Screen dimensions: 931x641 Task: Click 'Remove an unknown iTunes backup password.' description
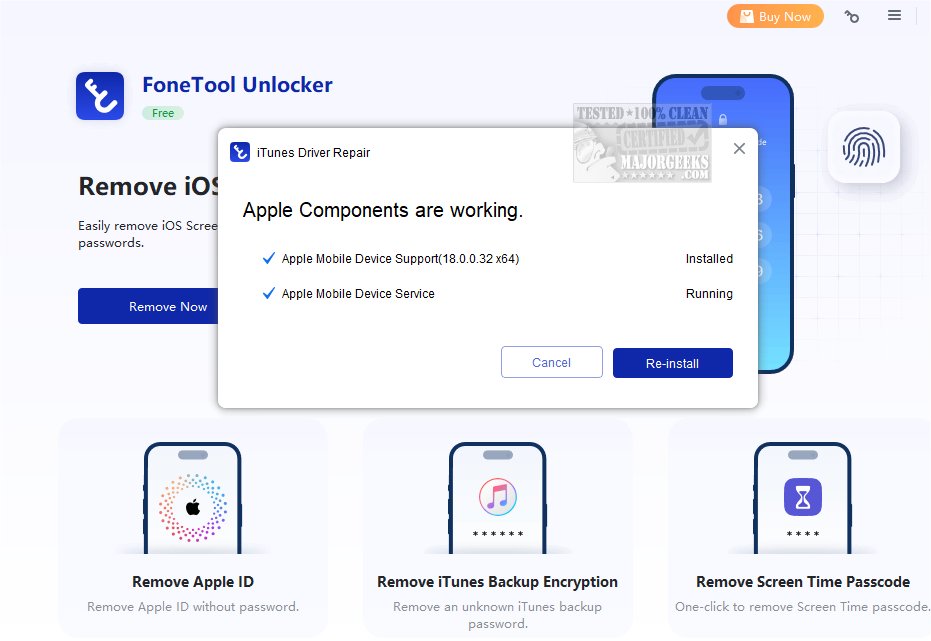point(498,615)
